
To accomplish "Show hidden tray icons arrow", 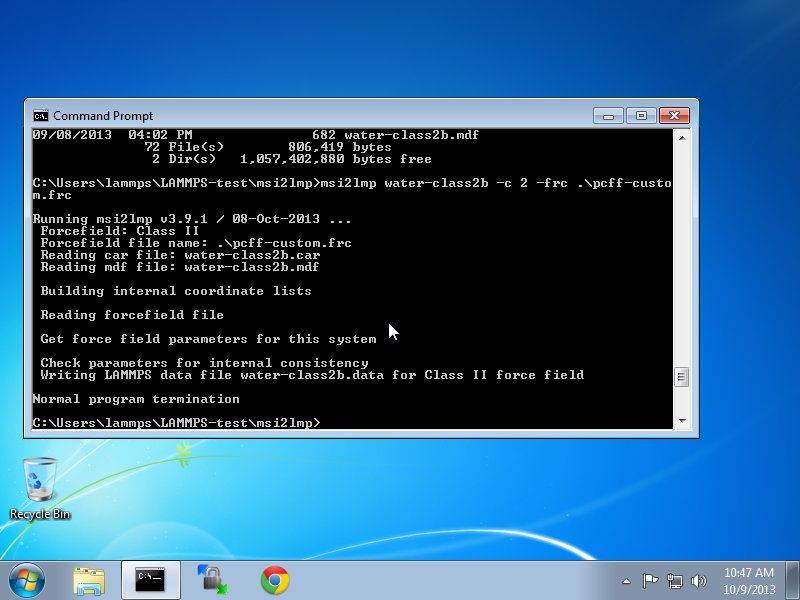I will click(x=627, y=581).
